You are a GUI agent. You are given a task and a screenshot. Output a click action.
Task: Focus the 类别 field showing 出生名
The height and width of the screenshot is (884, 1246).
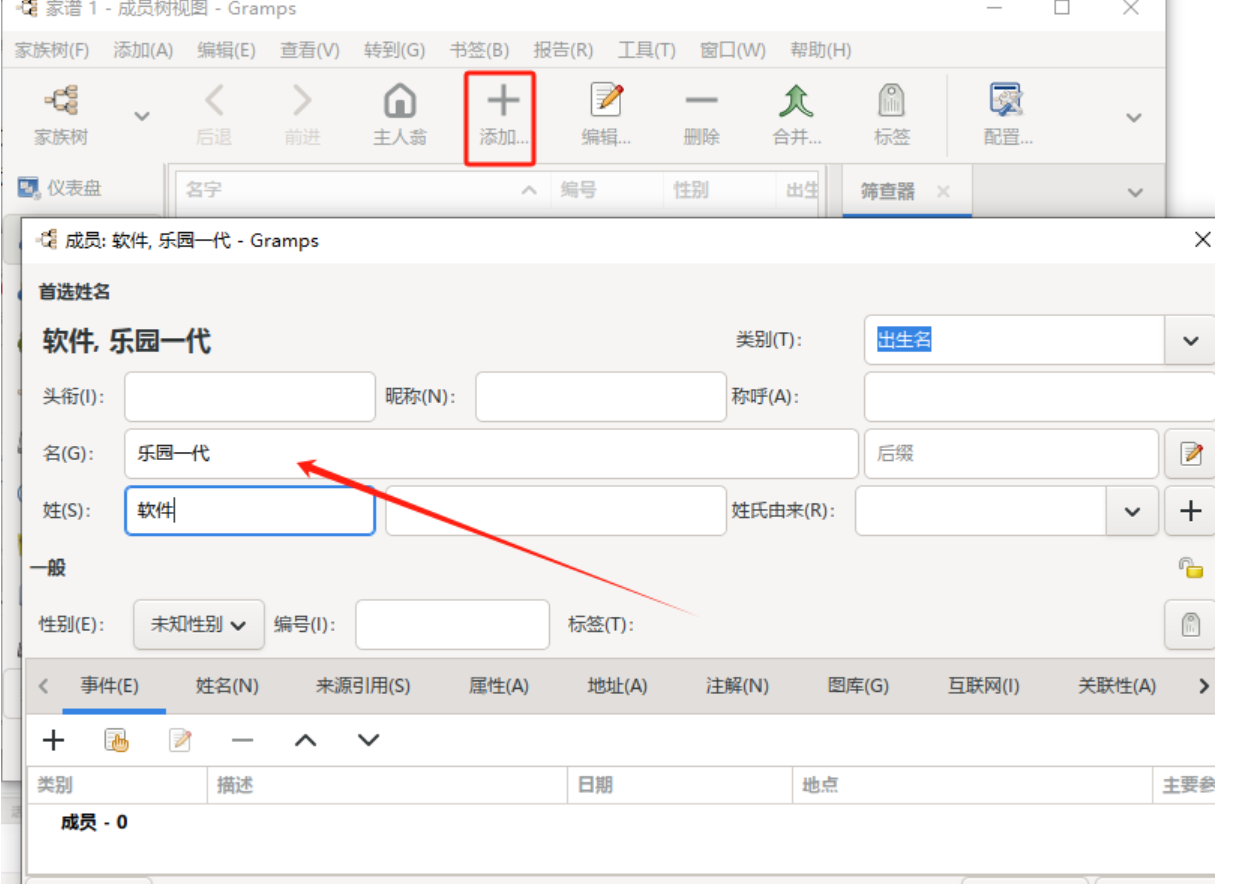1014,340
